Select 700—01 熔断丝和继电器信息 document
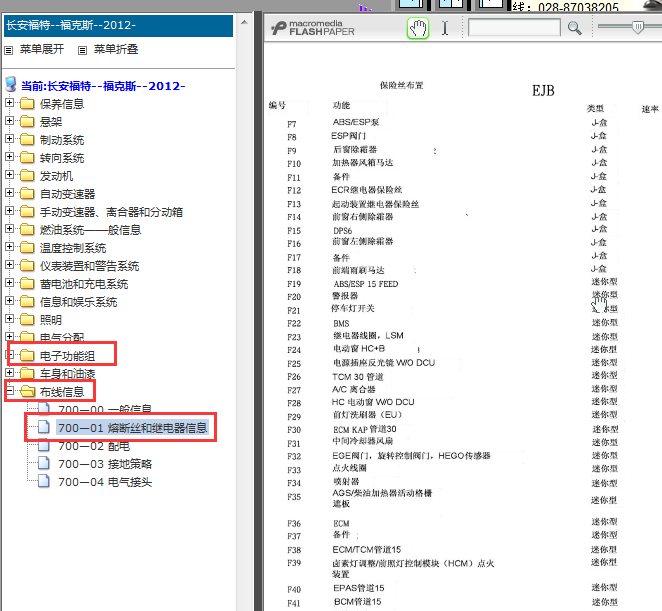The width and height of the screenshot is (662, 611). click(x=133, y=428)
